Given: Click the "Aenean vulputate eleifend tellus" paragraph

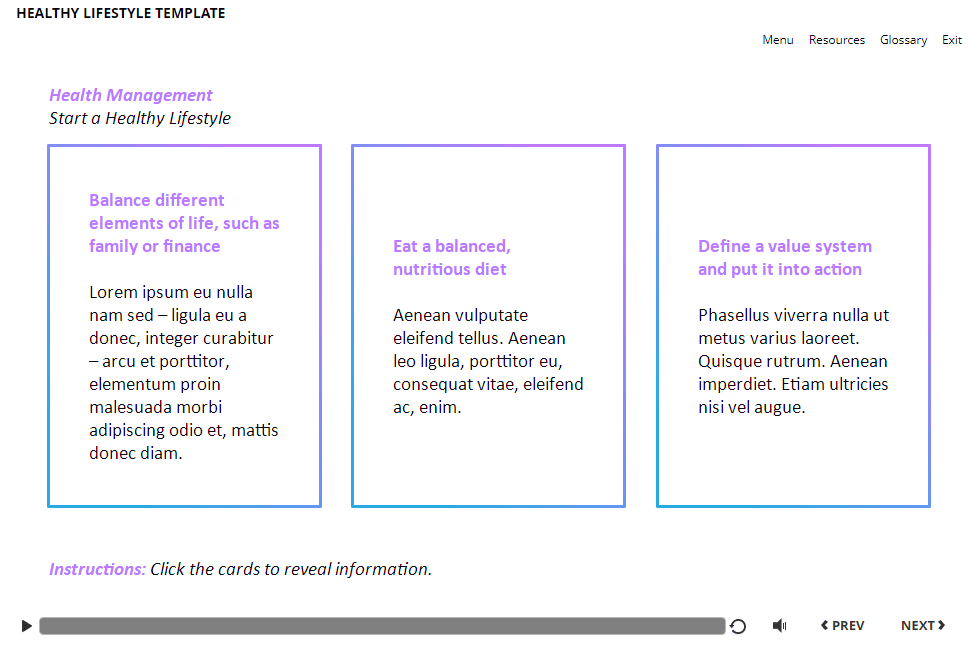Looking at the screenshot, I should coord(488,361).
